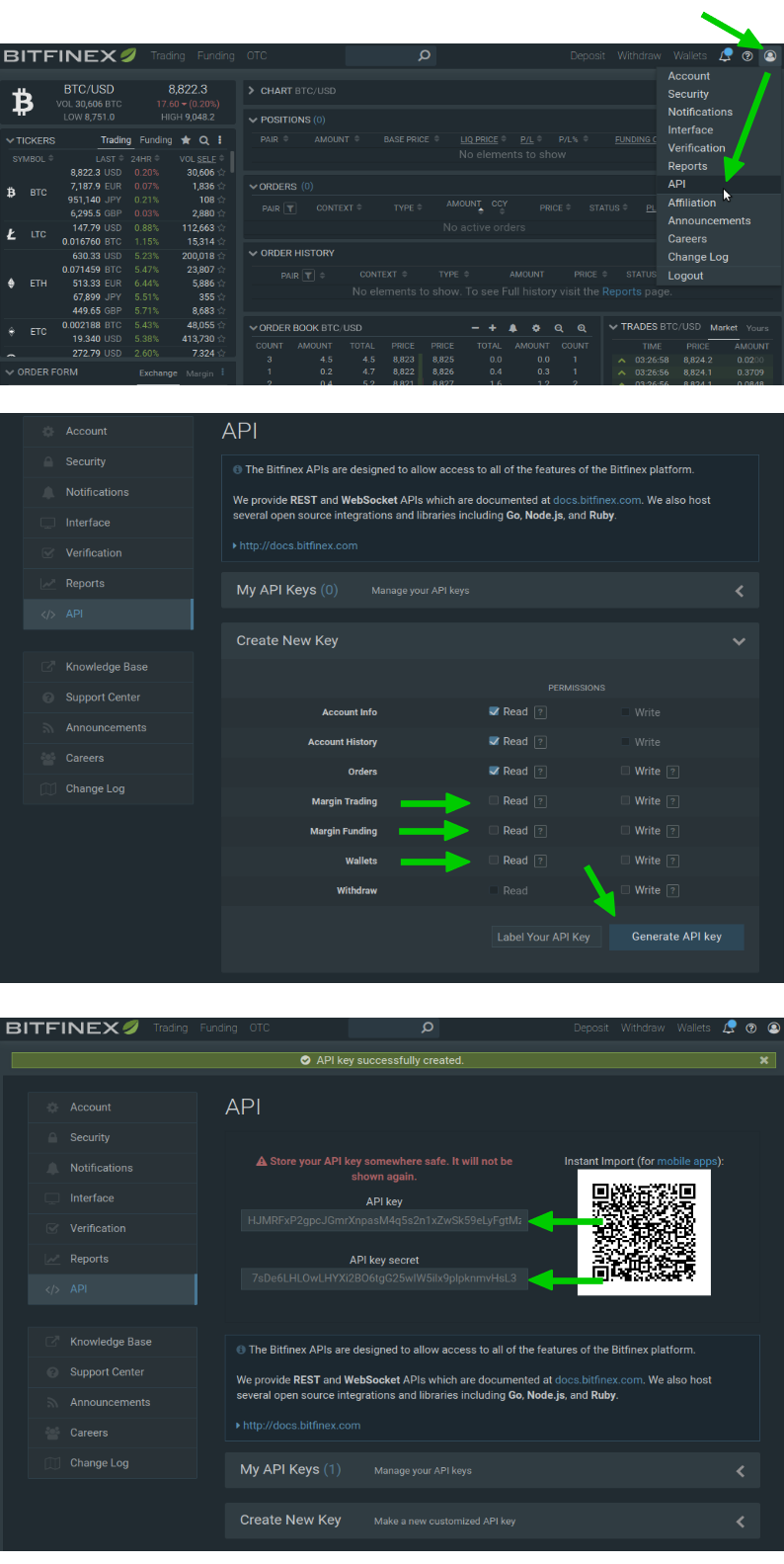Switch to the Margin tab in Order Form
This screenshot has width=784, height=1564.
[x=199, y=373]
